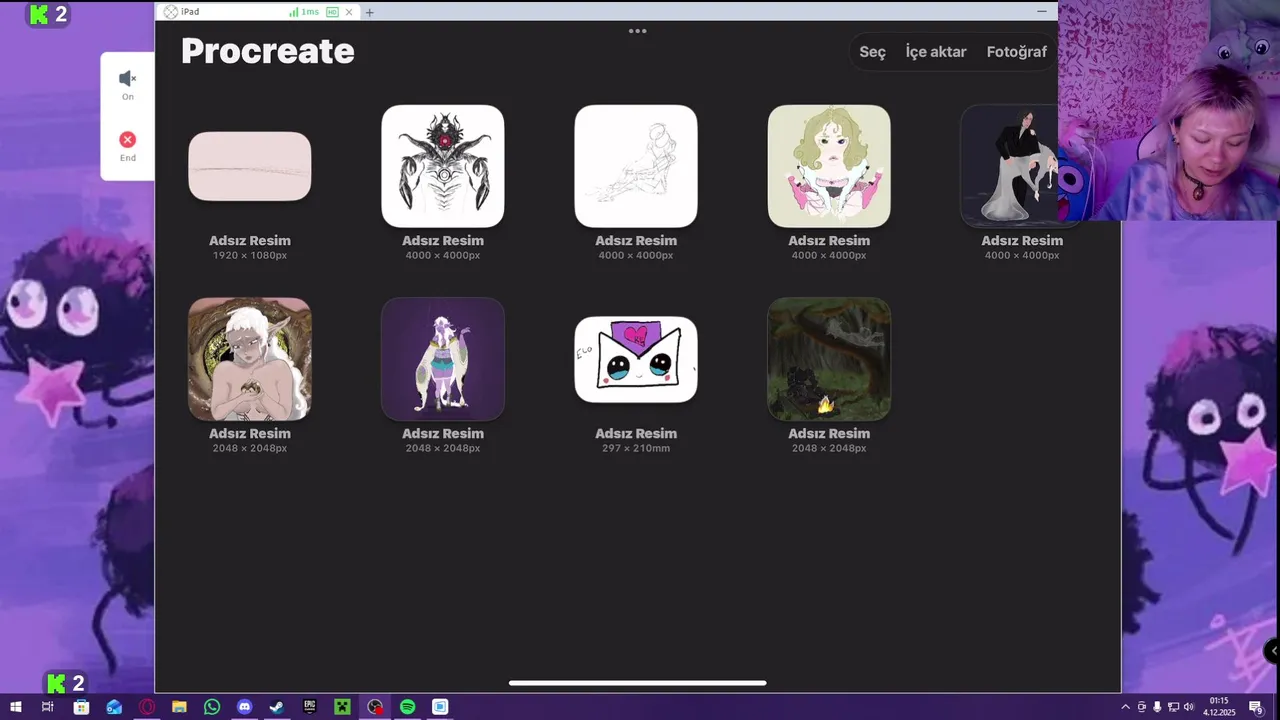Open the pencil sketch of sitting figure
Image resolution: width=1280 pixels, height=720 pixels.
[636, 166]
